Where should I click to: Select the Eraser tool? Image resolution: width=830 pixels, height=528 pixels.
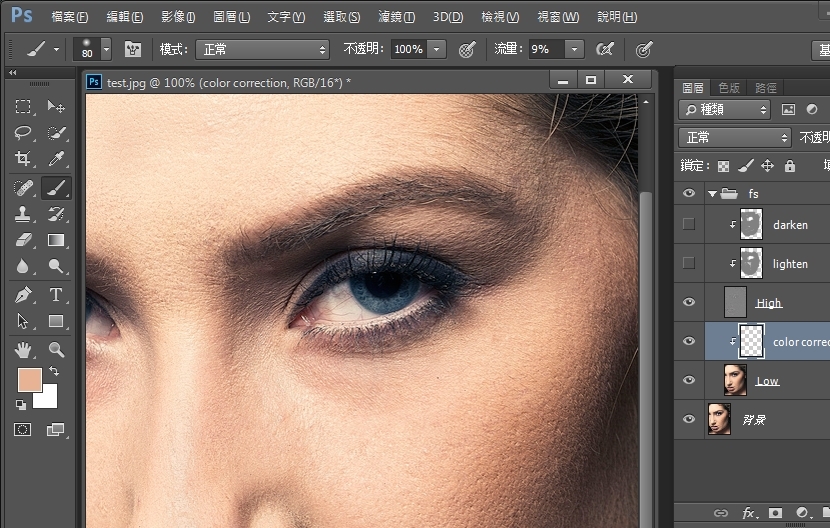click(x=23, y=240)
